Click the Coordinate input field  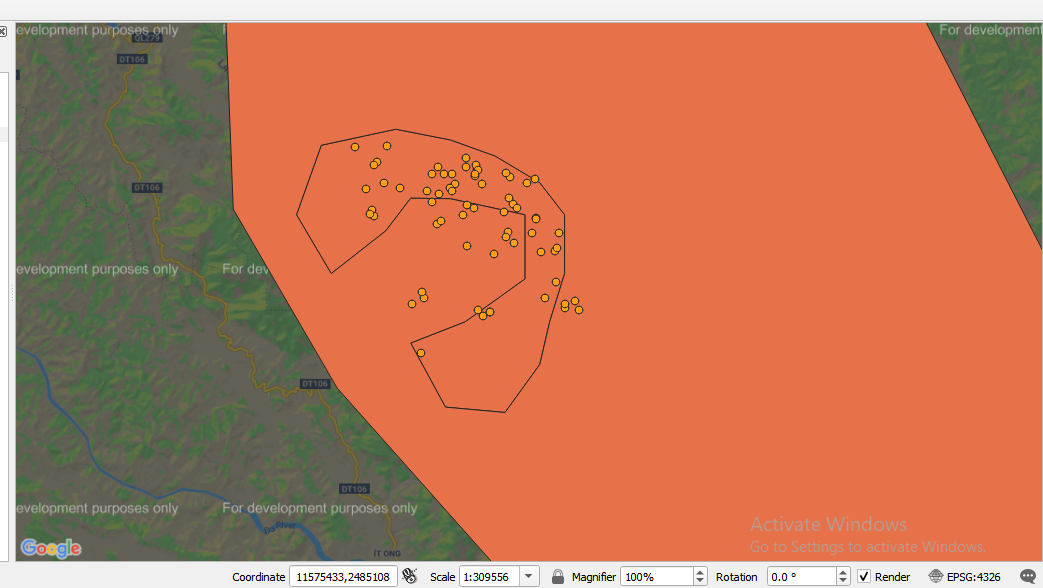343,577
